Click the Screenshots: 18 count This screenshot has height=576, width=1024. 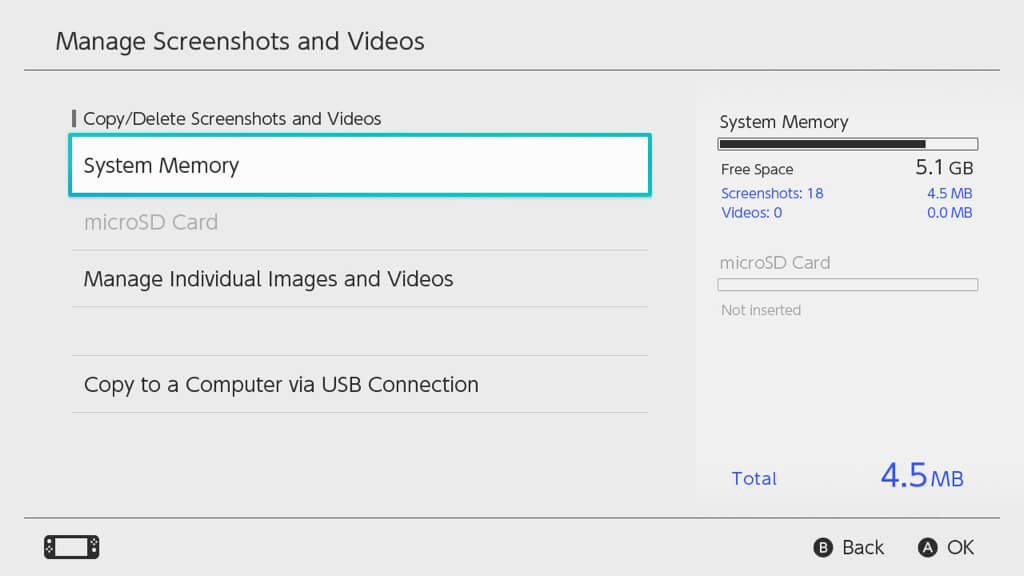coord(772,193)
